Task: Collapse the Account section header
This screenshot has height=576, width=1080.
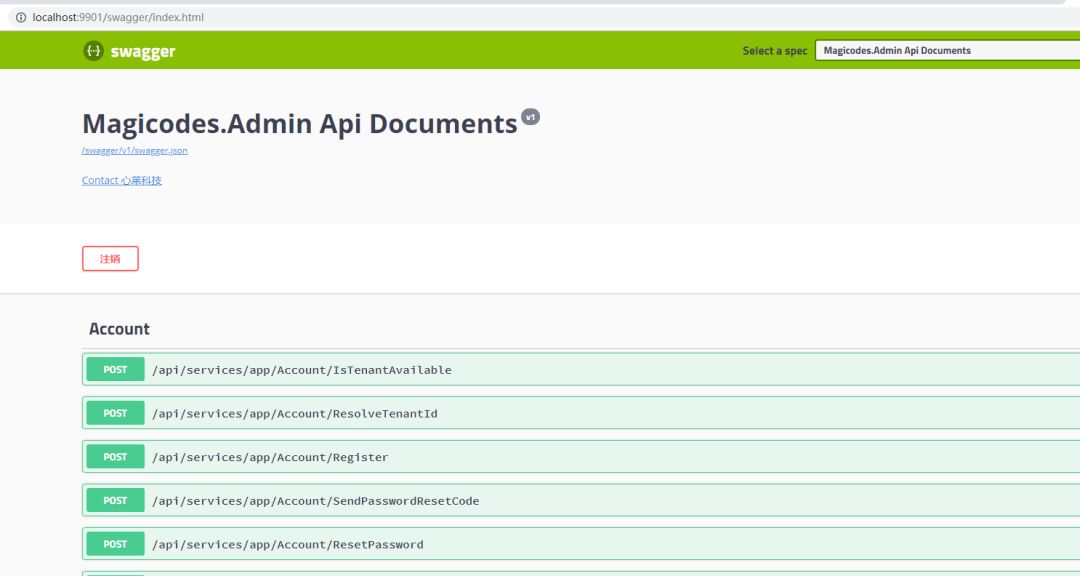Action: point(581,329)
